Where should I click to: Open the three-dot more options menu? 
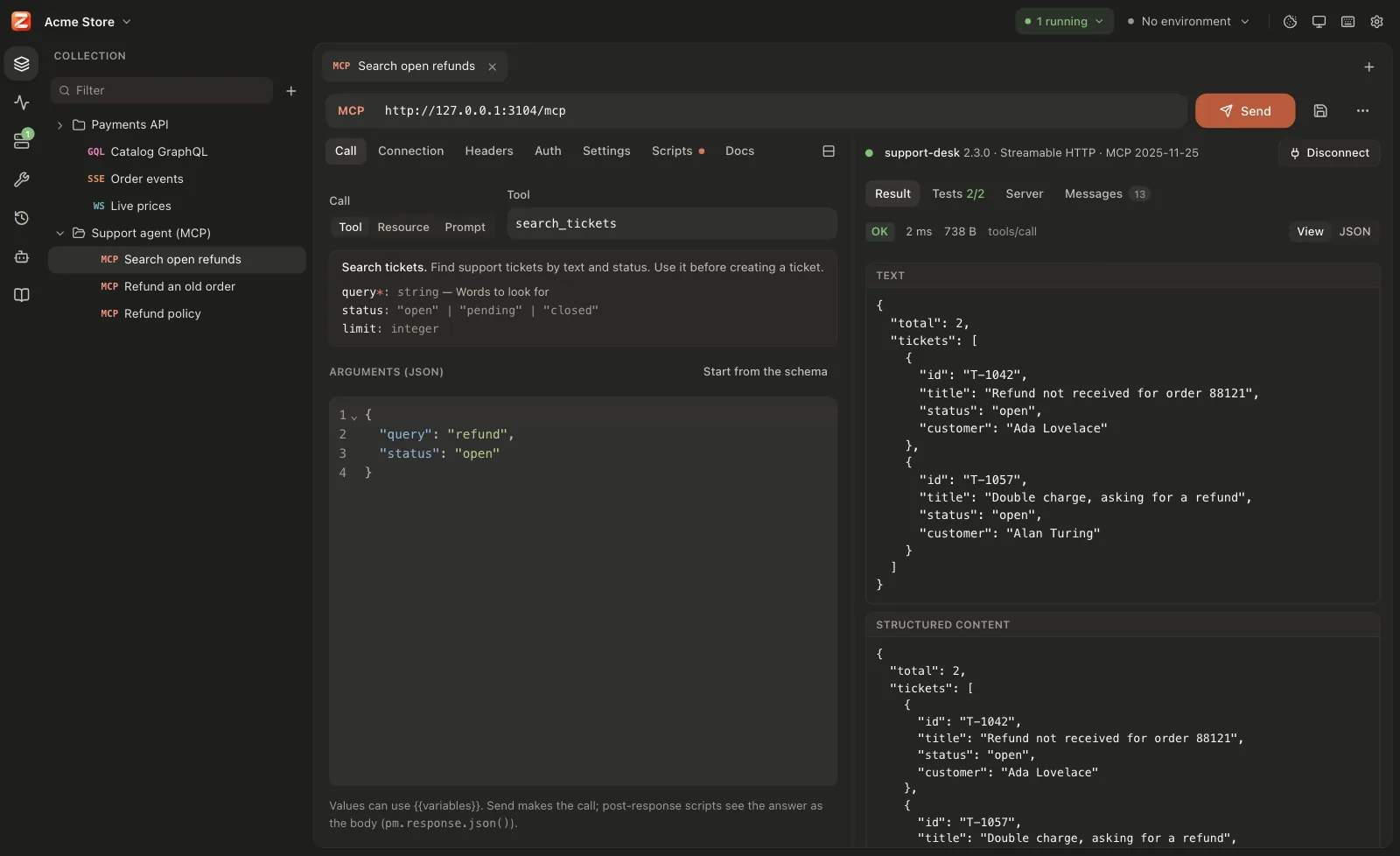pos(1362,111)
